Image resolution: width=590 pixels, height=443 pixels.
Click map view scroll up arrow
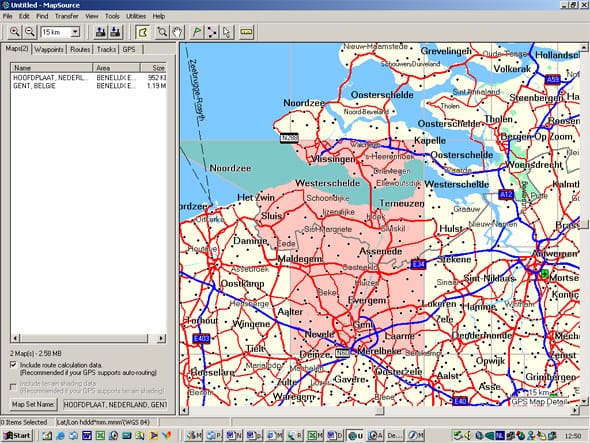point(584,47)
